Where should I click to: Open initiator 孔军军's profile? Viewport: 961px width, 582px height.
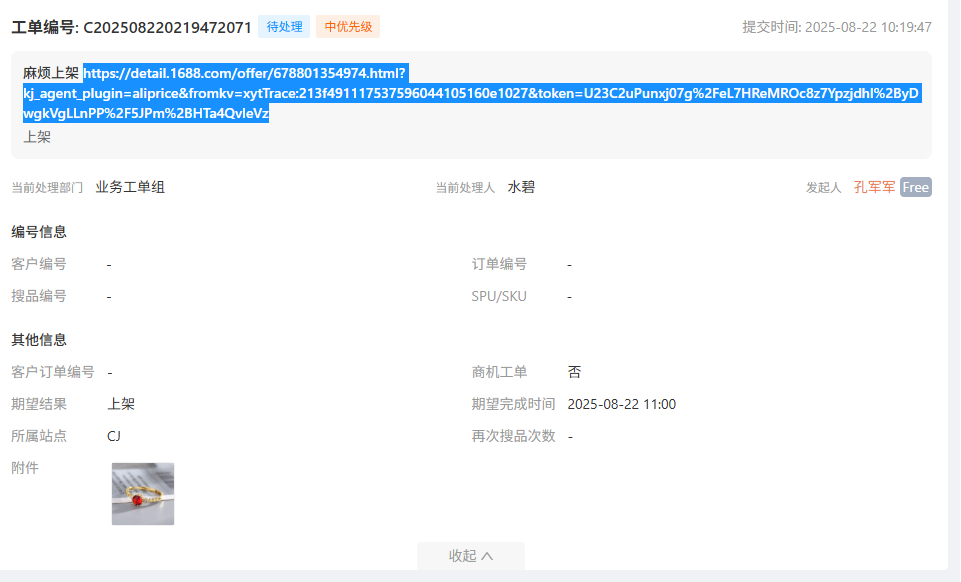[874, 187]
